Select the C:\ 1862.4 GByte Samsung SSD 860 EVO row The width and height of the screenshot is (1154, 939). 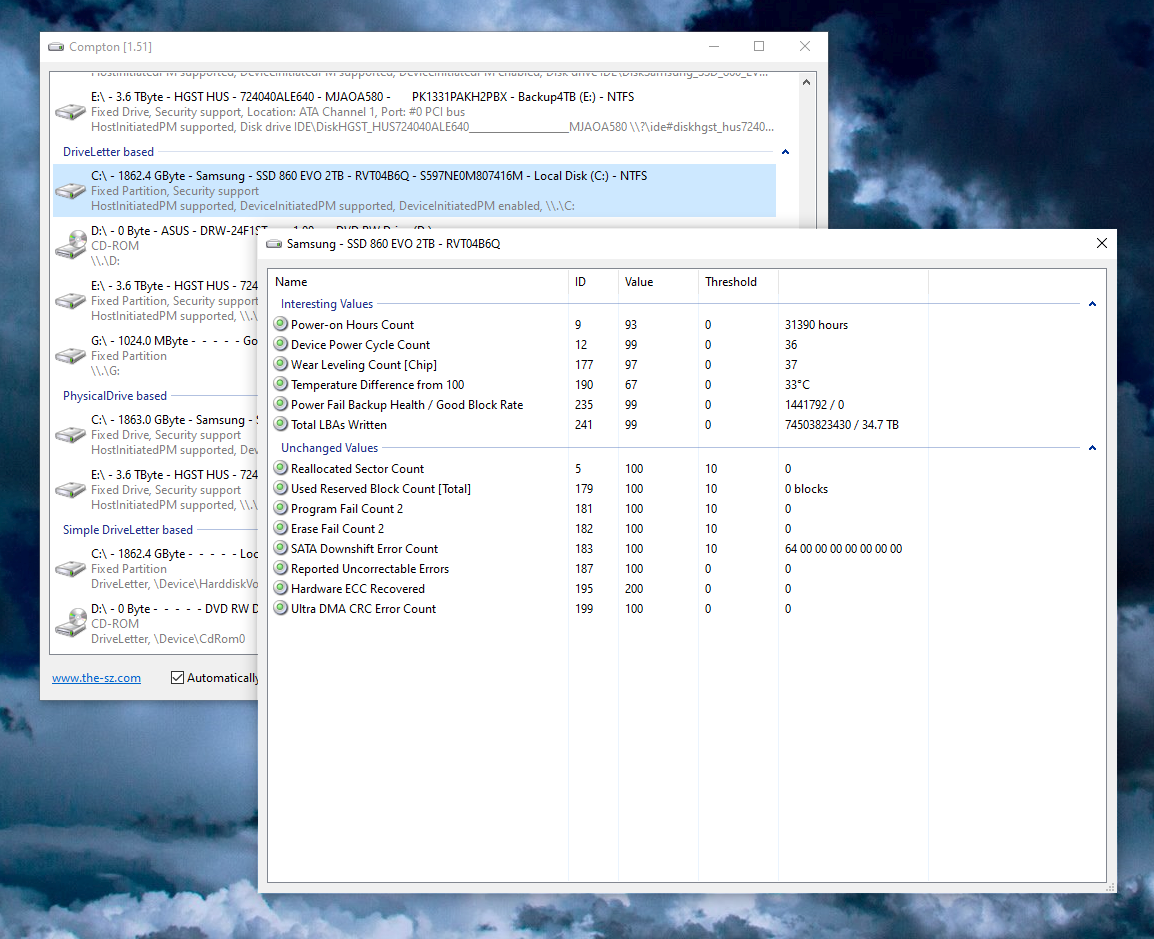414,191
